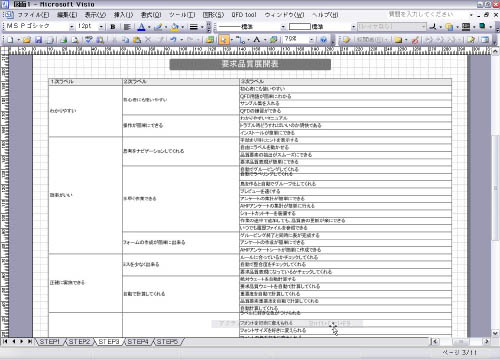The height and width of the screenshot is (360, 500).
Task: Select the Connector tool icon
Action: [x=241, y=40]
